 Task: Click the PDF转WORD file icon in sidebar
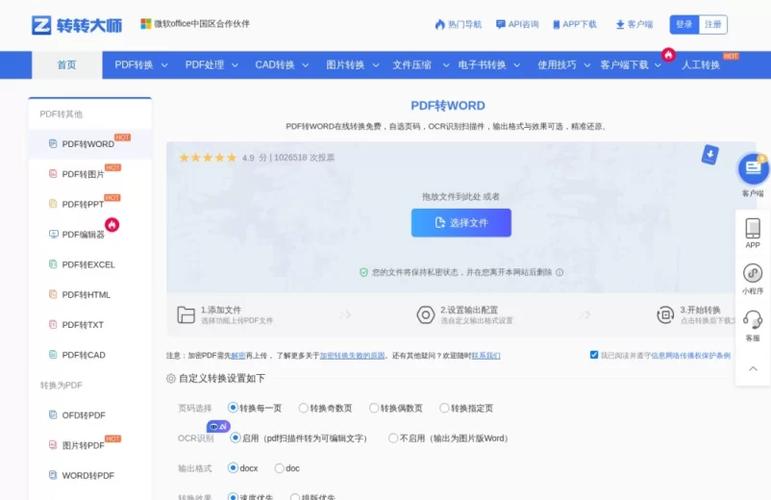pyautogui.click(x=53, y=144)
